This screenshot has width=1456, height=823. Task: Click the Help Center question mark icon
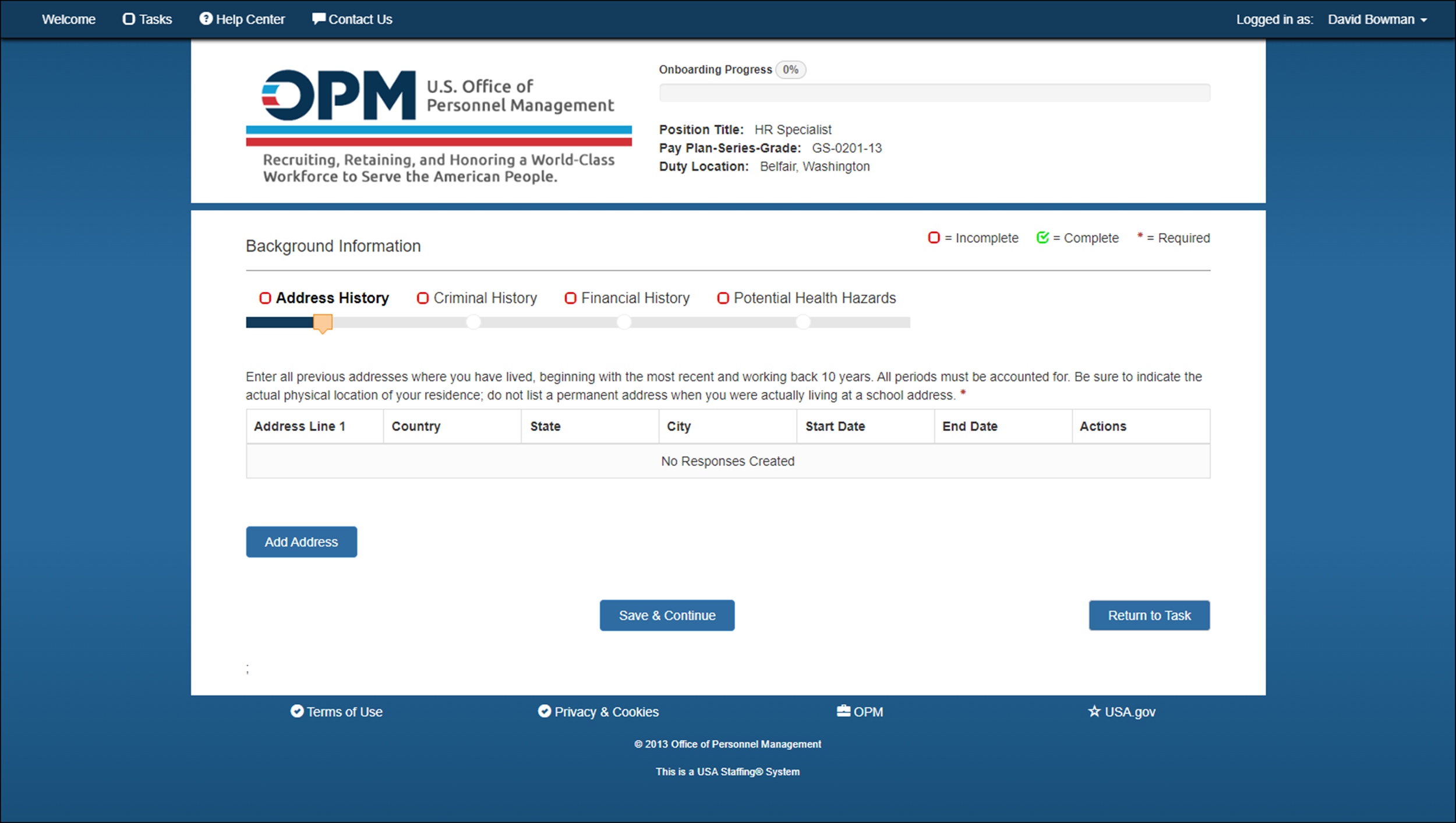206,19
